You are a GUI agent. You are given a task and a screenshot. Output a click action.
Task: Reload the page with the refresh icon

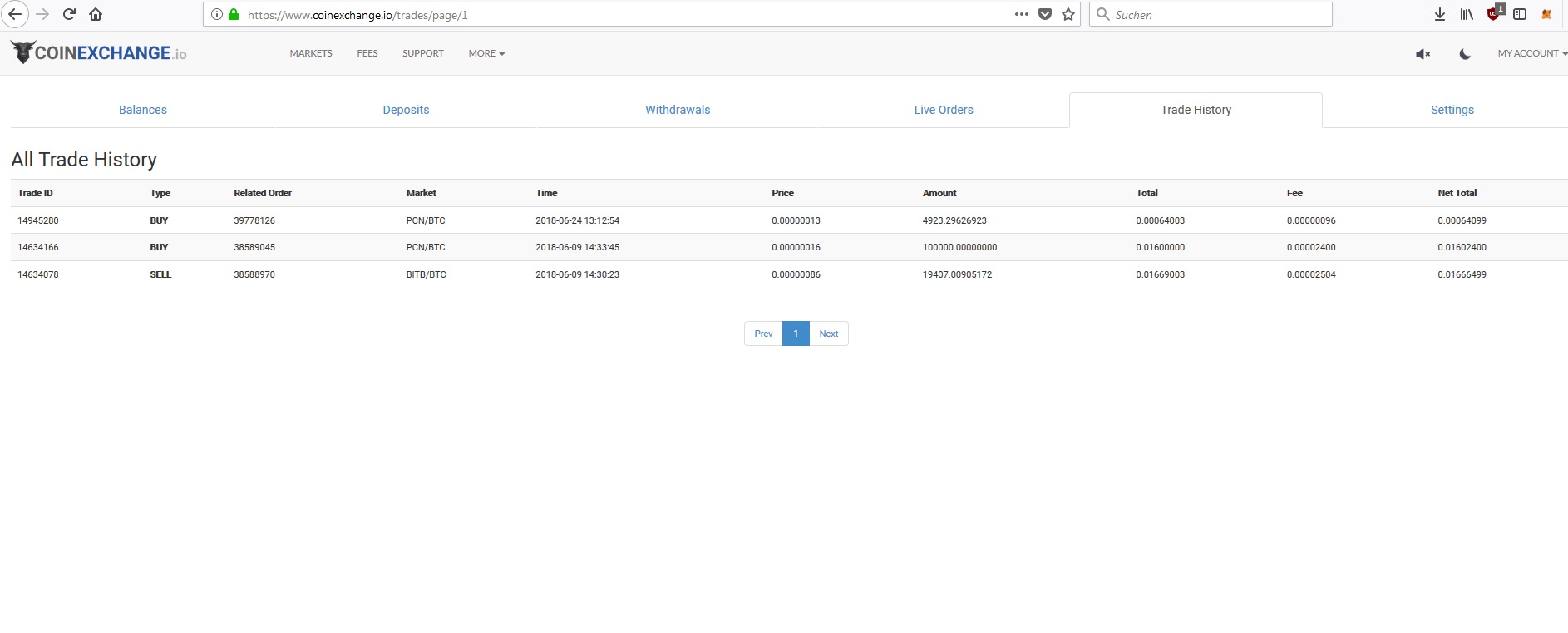70,14
